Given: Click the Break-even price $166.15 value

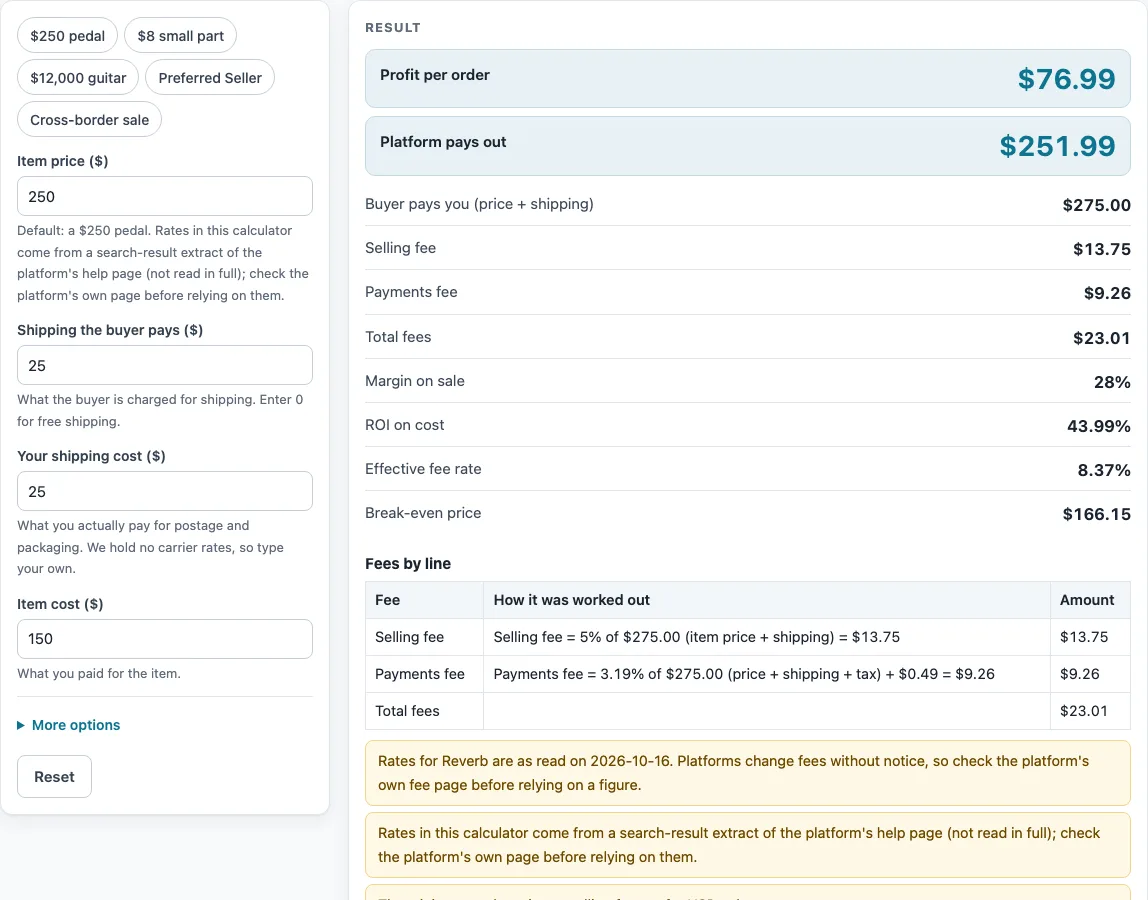Looking at the screenshot, I should pos(1096,514).
